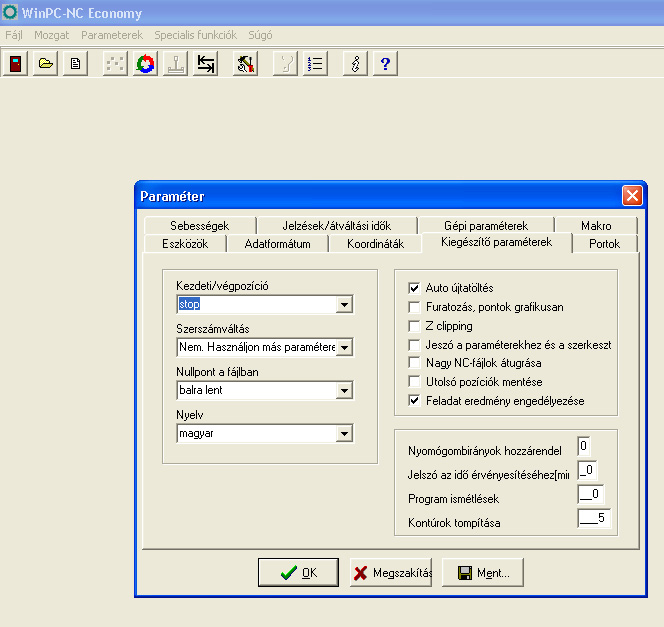Click the tool and wrench settings icon
Viewport: 664px width, 627px height.
pos(246,64)
